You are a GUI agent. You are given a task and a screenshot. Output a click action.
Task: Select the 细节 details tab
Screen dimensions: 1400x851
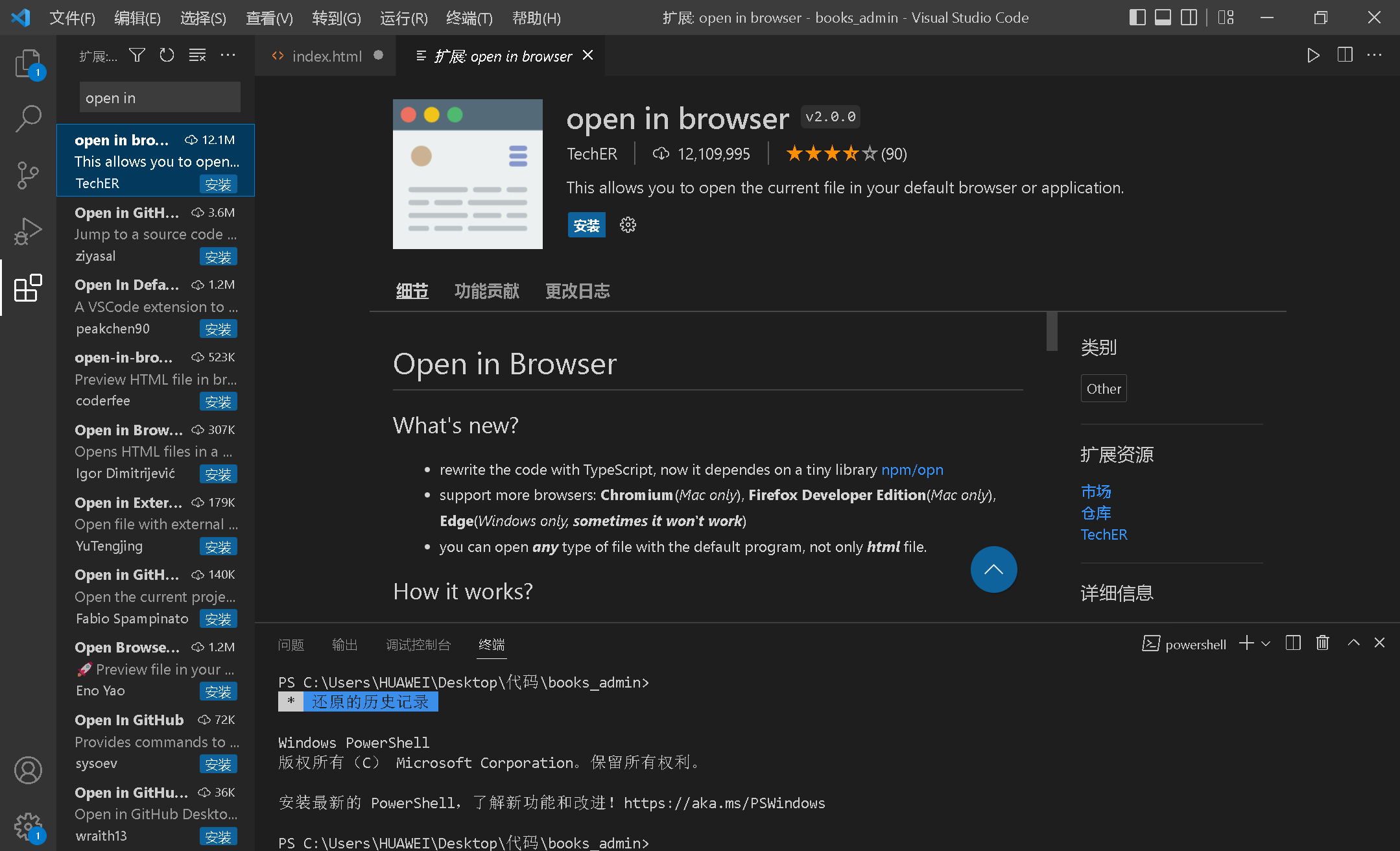(412, 291)
